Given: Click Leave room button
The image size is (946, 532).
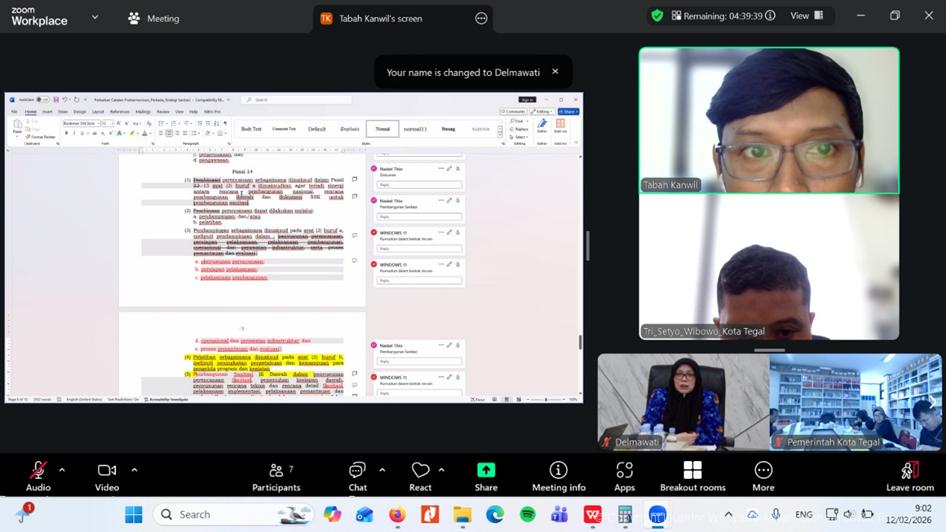Looking at the screenshot, I should [909, 471].
